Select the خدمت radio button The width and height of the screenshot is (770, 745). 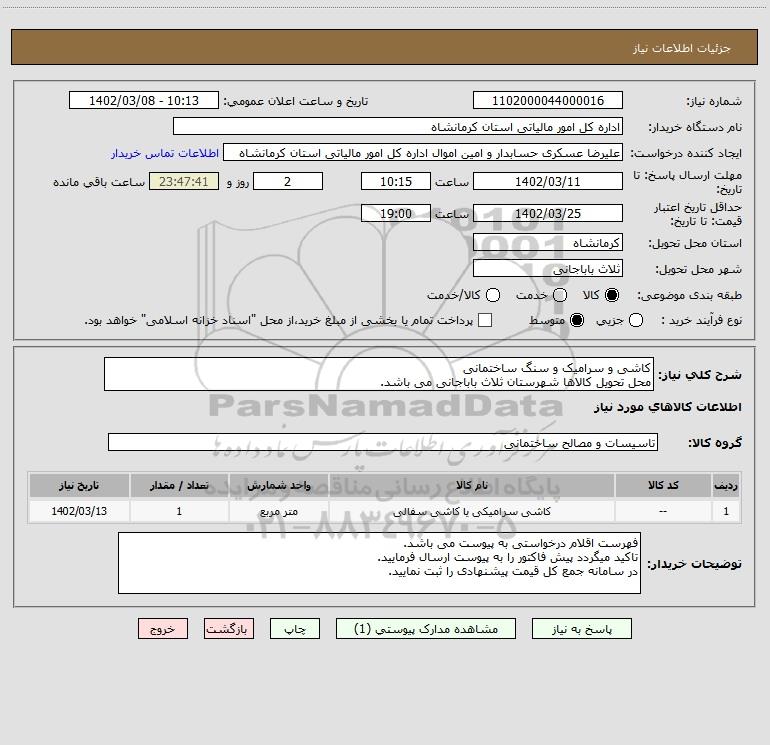tap(560, 295)
